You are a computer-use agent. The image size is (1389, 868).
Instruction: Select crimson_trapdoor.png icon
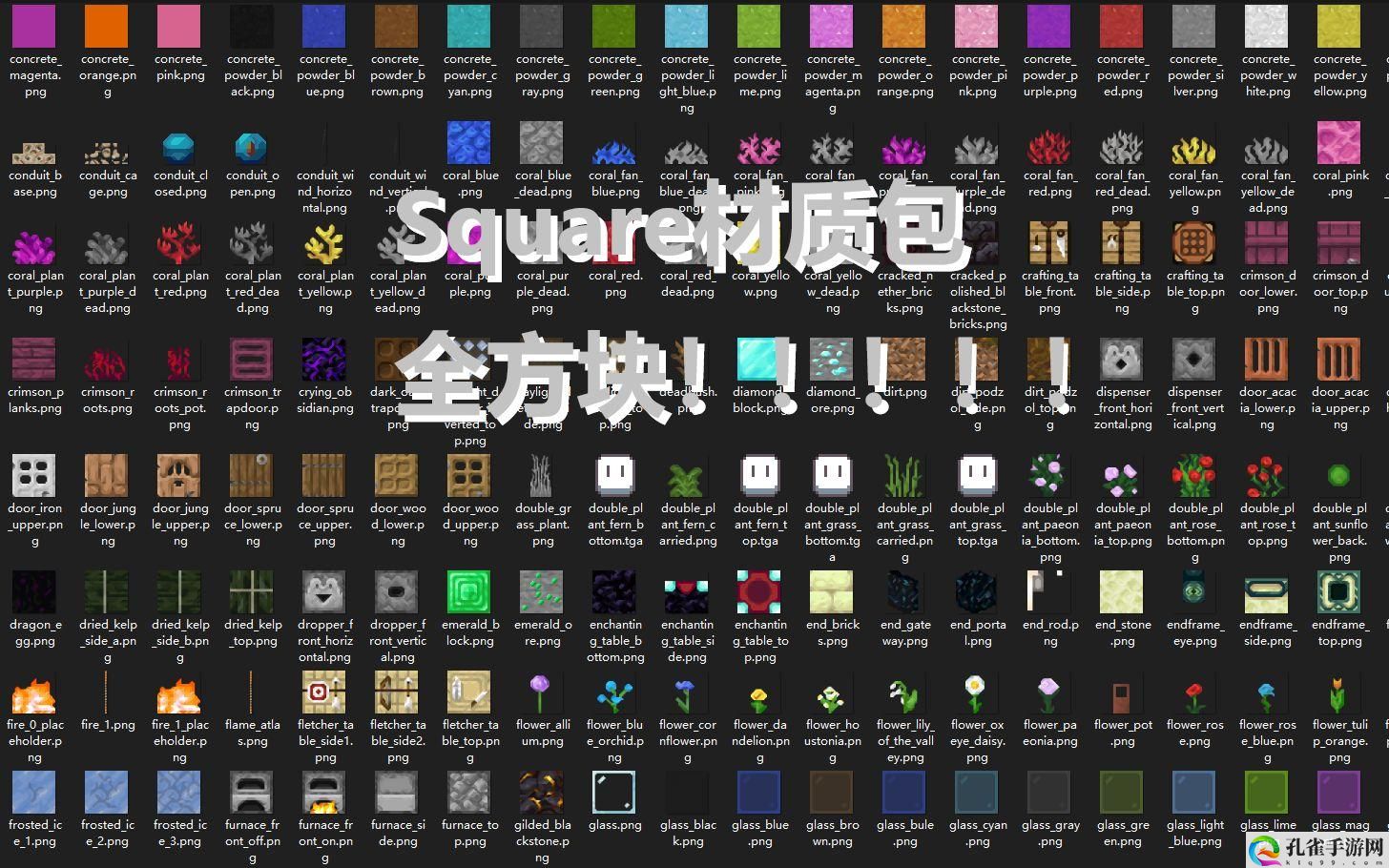click(x=252, y=359)
